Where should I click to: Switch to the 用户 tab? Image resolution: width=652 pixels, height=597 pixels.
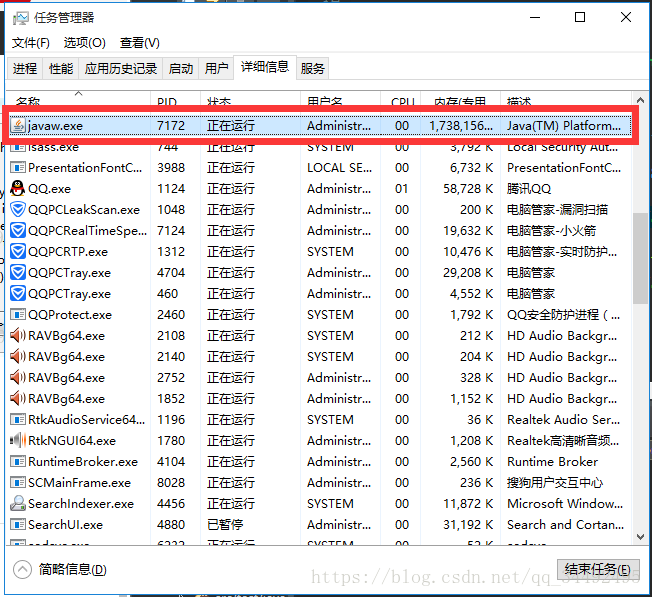click(216, 68)
